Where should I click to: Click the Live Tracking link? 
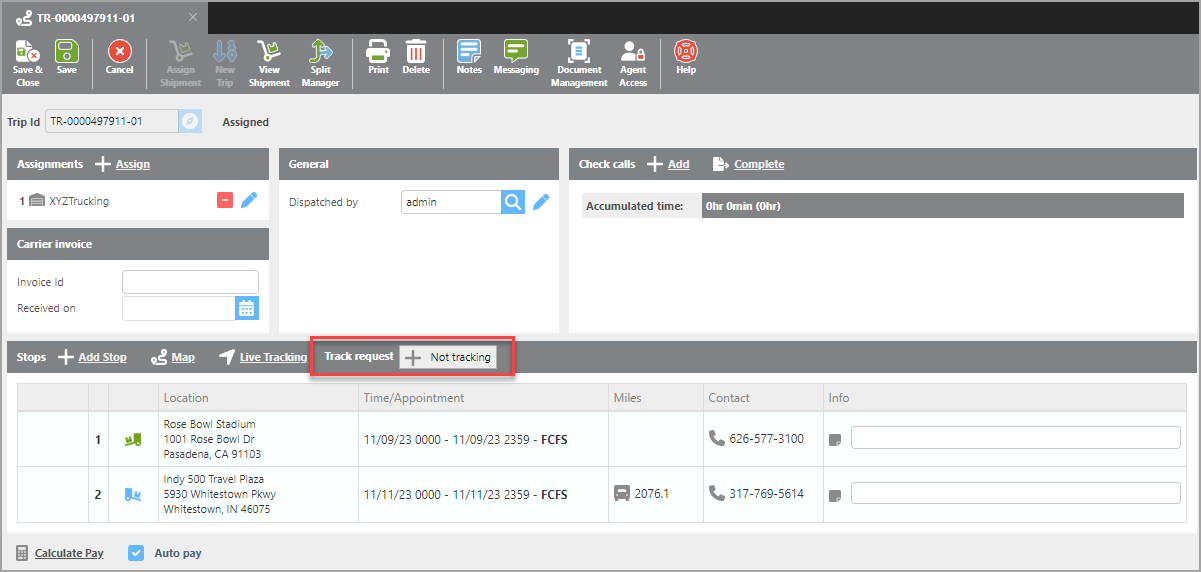click(273, 357)
